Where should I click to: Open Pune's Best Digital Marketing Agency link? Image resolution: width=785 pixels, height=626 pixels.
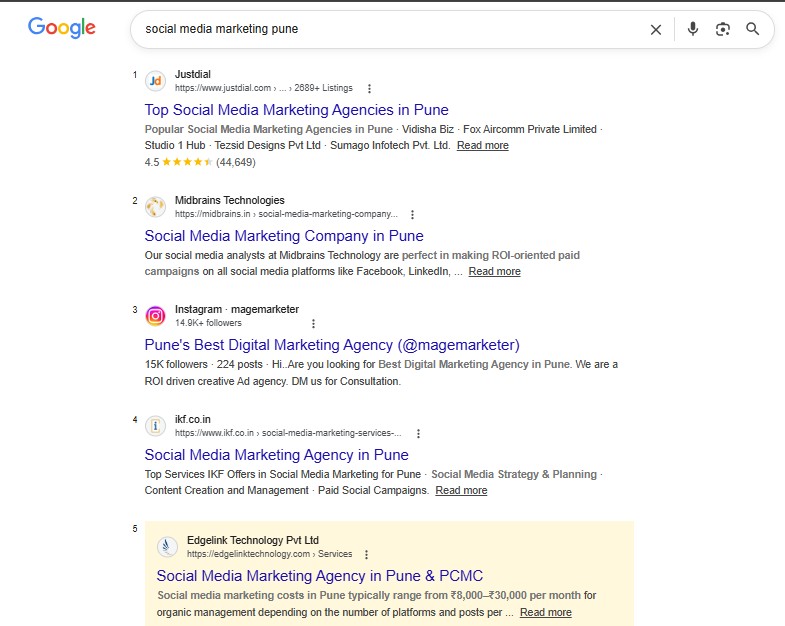point(332,345)
